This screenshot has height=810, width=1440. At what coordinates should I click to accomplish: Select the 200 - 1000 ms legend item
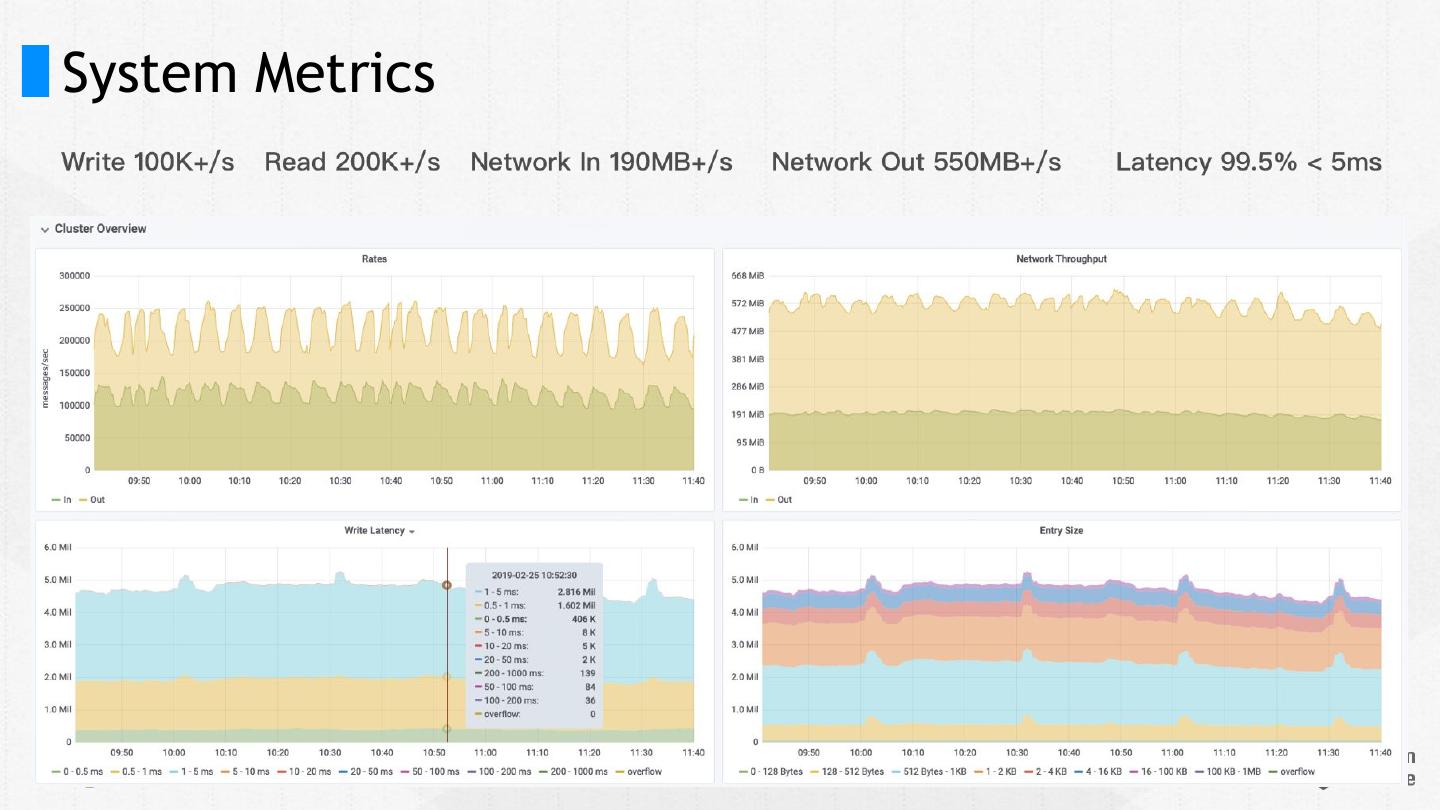573,772
